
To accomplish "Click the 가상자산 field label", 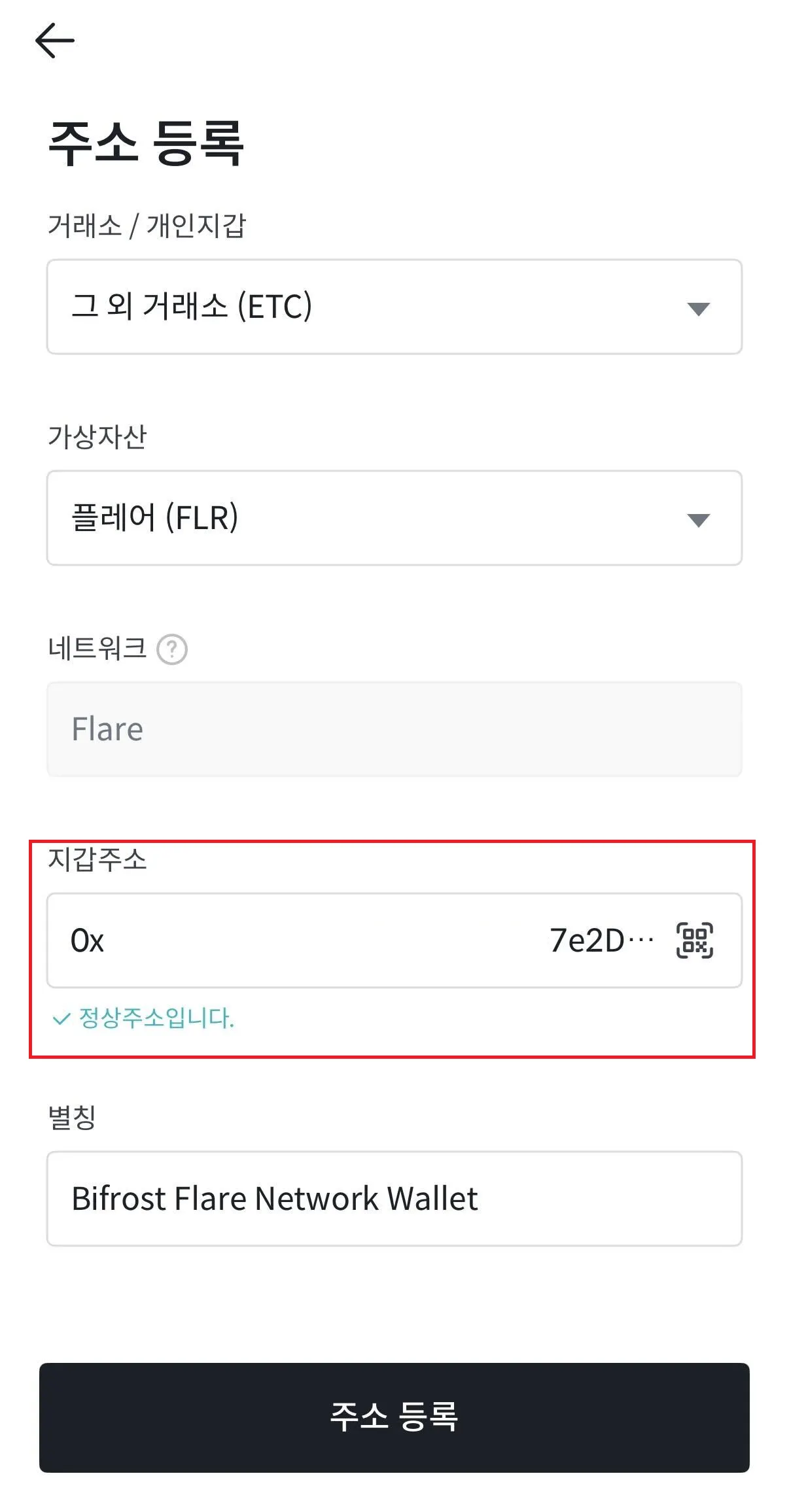I will point(97,437).
